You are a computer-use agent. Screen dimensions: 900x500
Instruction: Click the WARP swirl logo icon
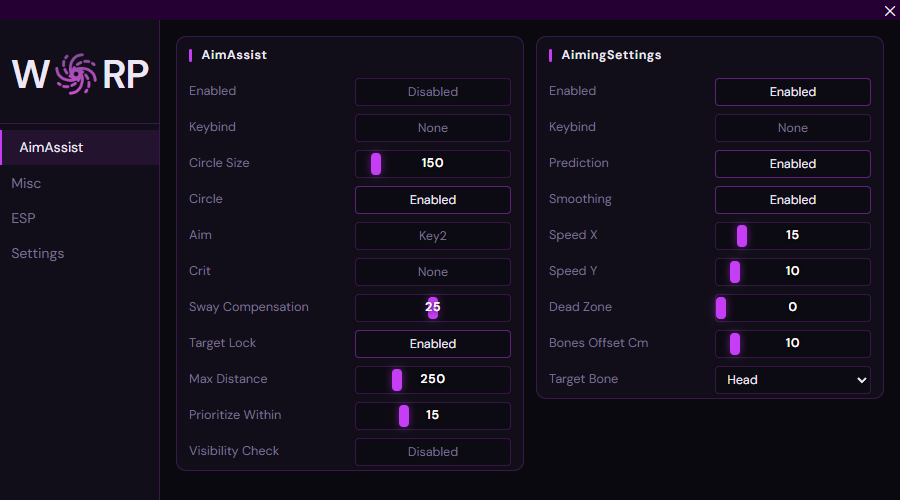pos(76,75)
